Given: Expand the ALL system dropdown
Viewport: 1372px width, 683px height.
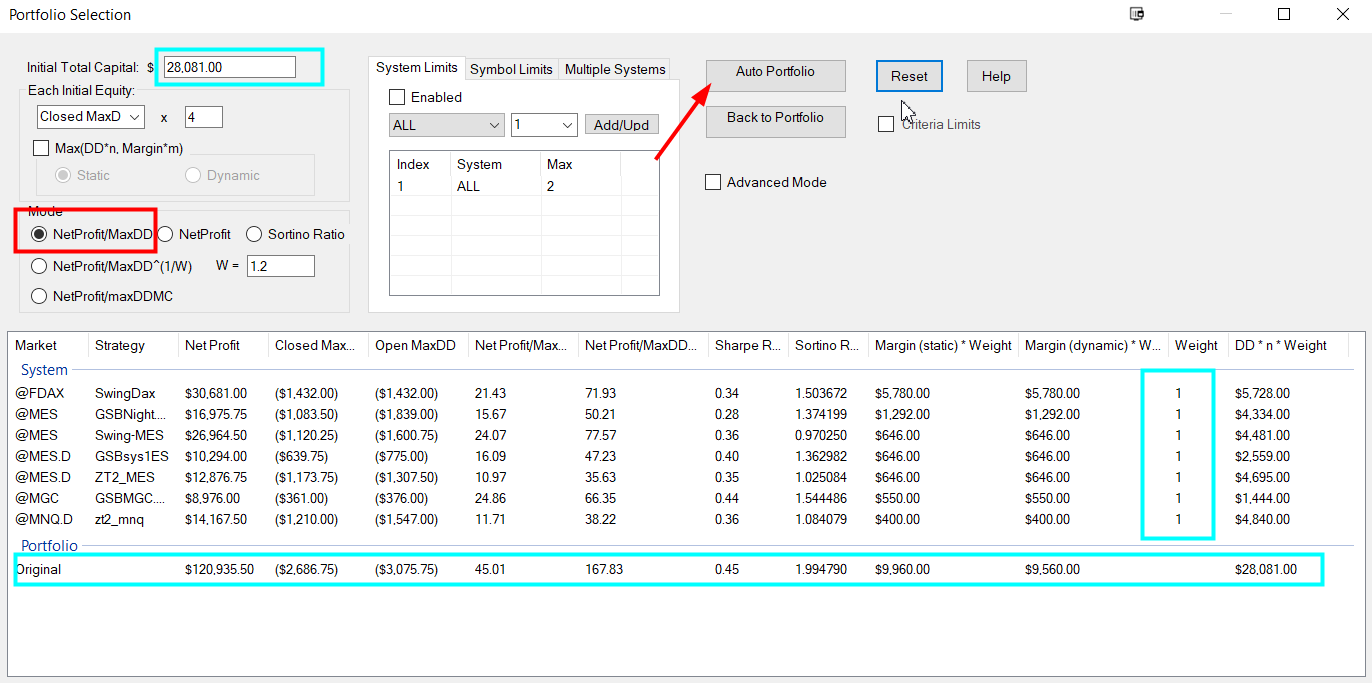Looking at the screenshot, I should click(x=447, y=125).
